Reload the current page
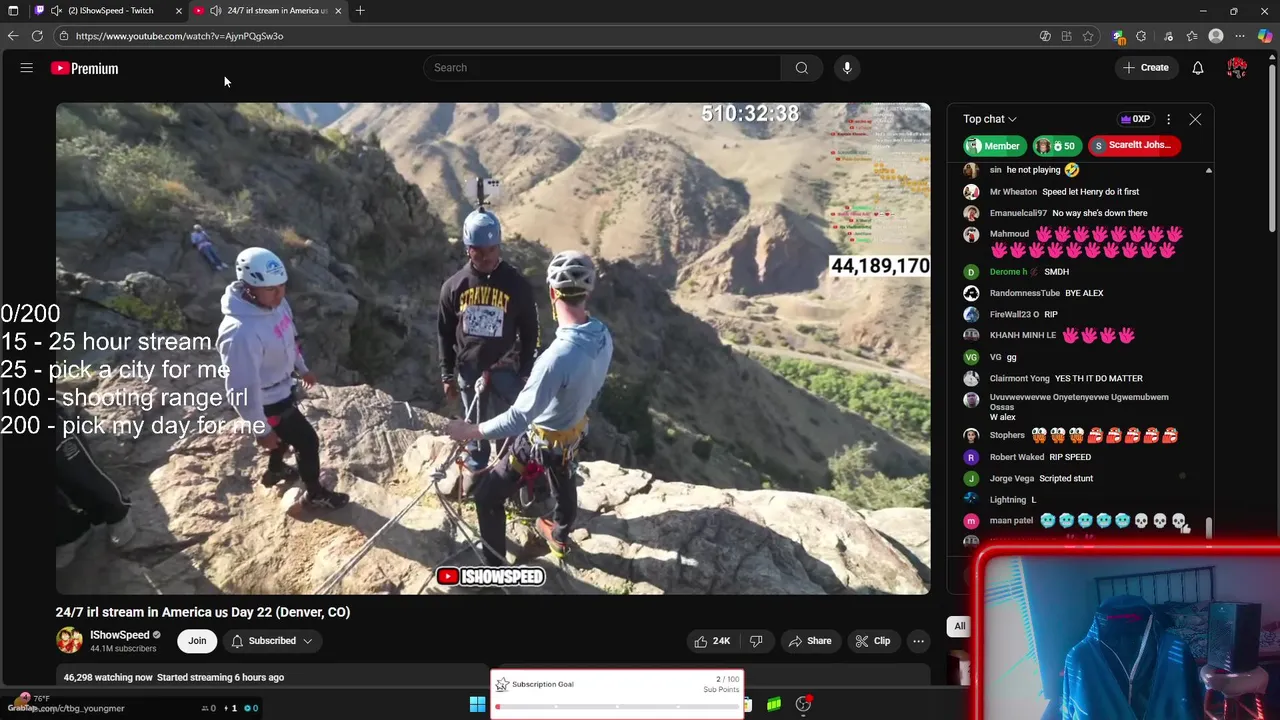The width and height of the screenshot is (1280, 720). [x=37, y=36]
